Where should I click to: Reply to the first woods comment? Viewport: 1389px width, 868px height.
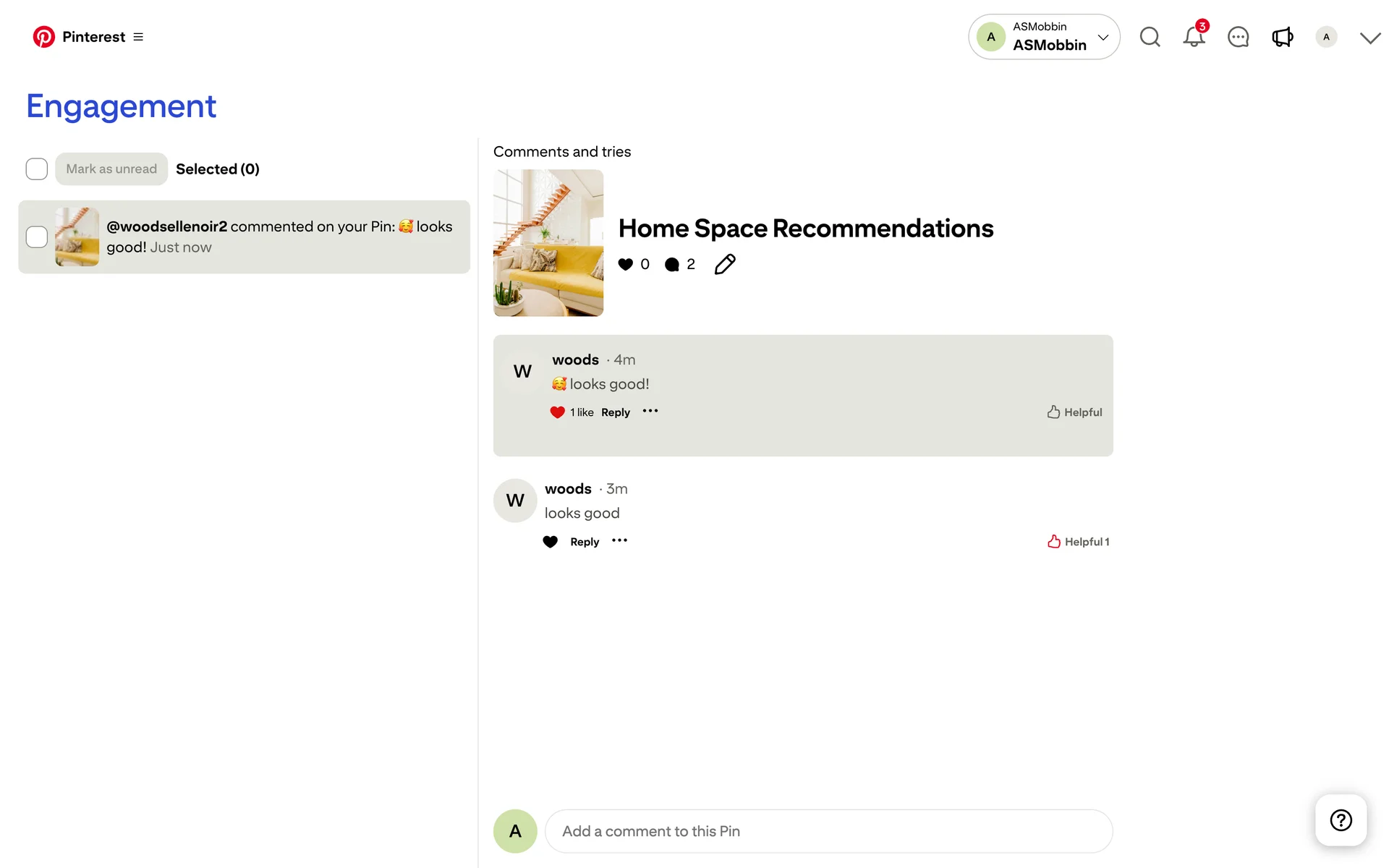[616, 412]
